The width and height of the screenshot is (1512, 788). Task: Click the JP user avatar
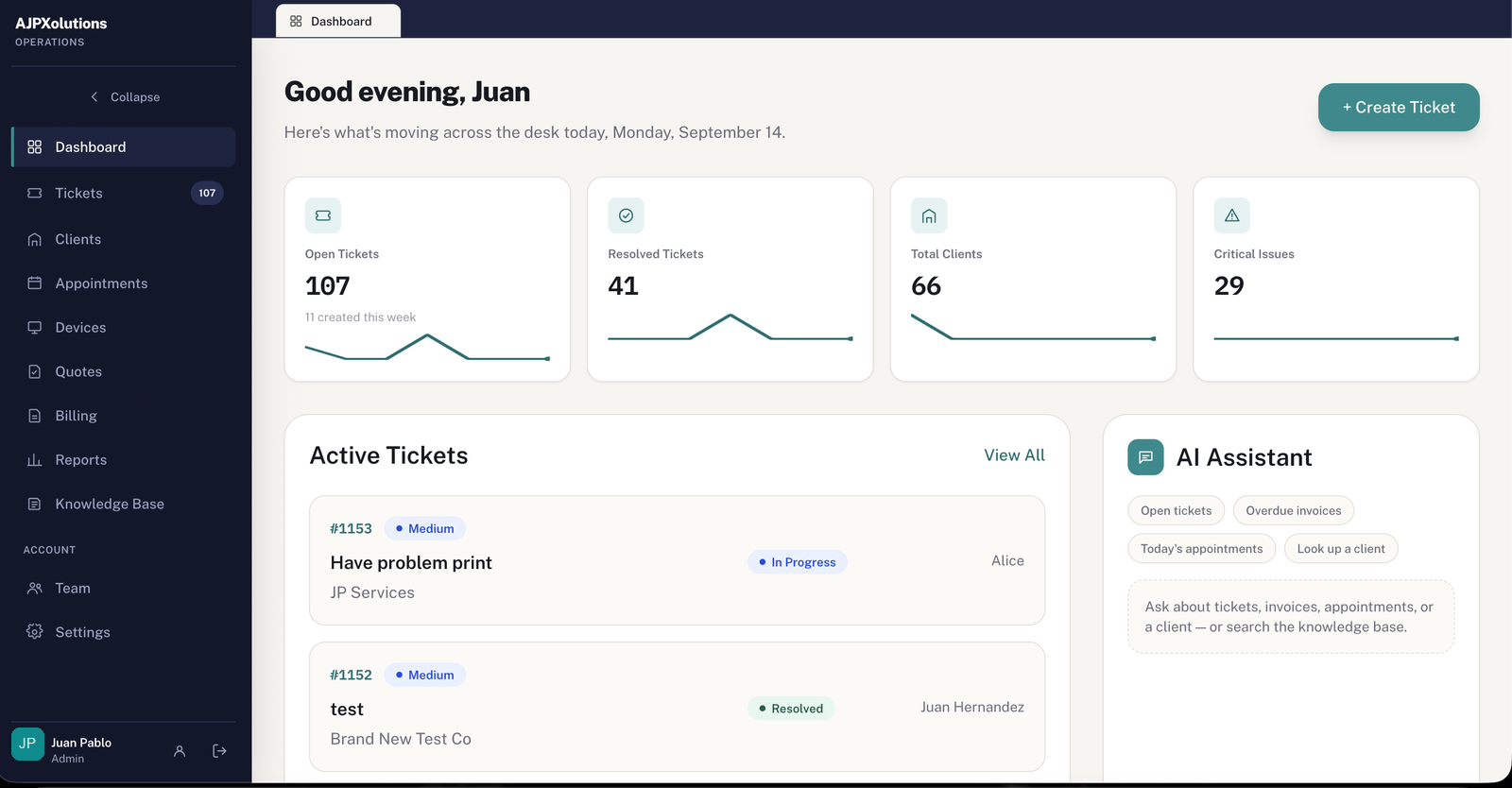(27, 744)
